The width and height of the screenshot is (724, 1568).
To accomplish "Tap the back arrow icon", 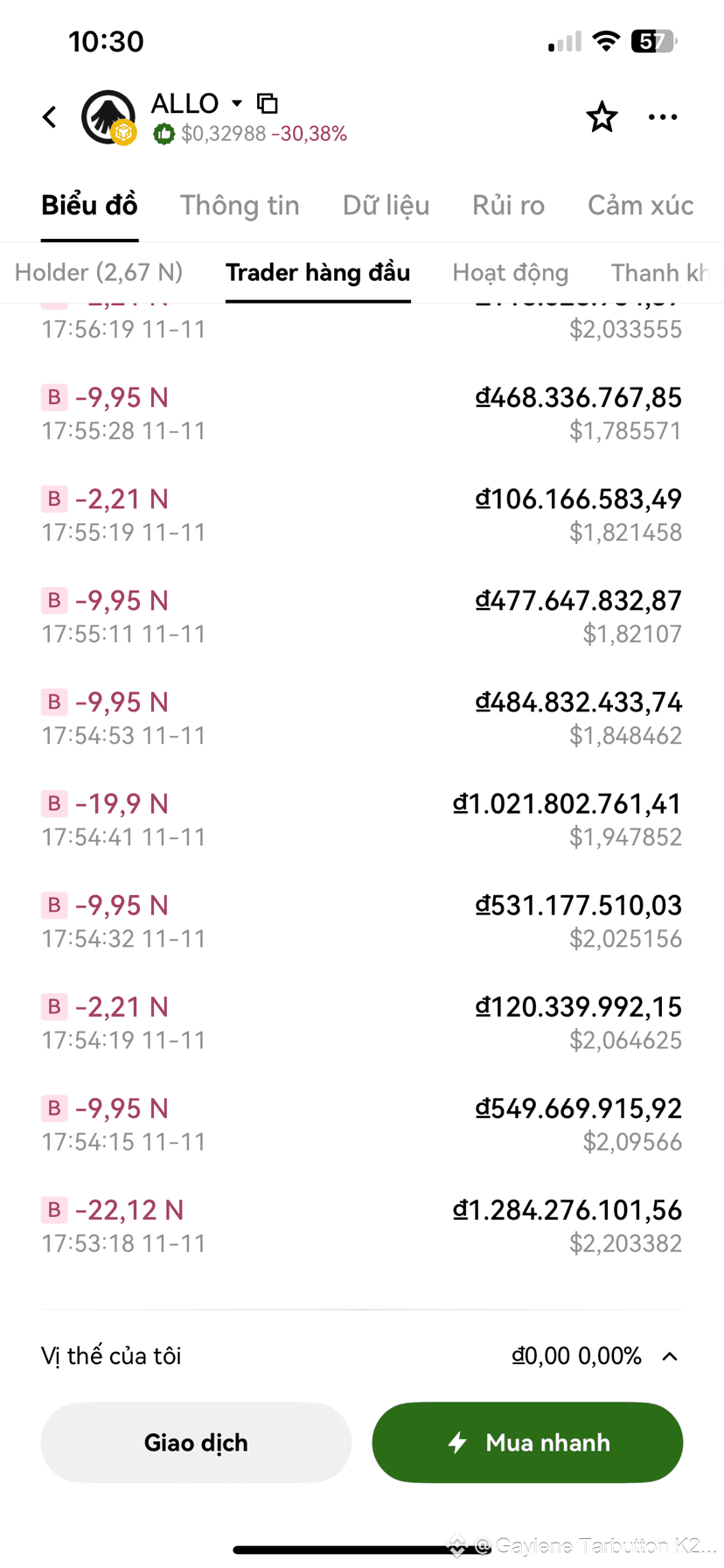I will pyautogui.click(x=50, y=117).
